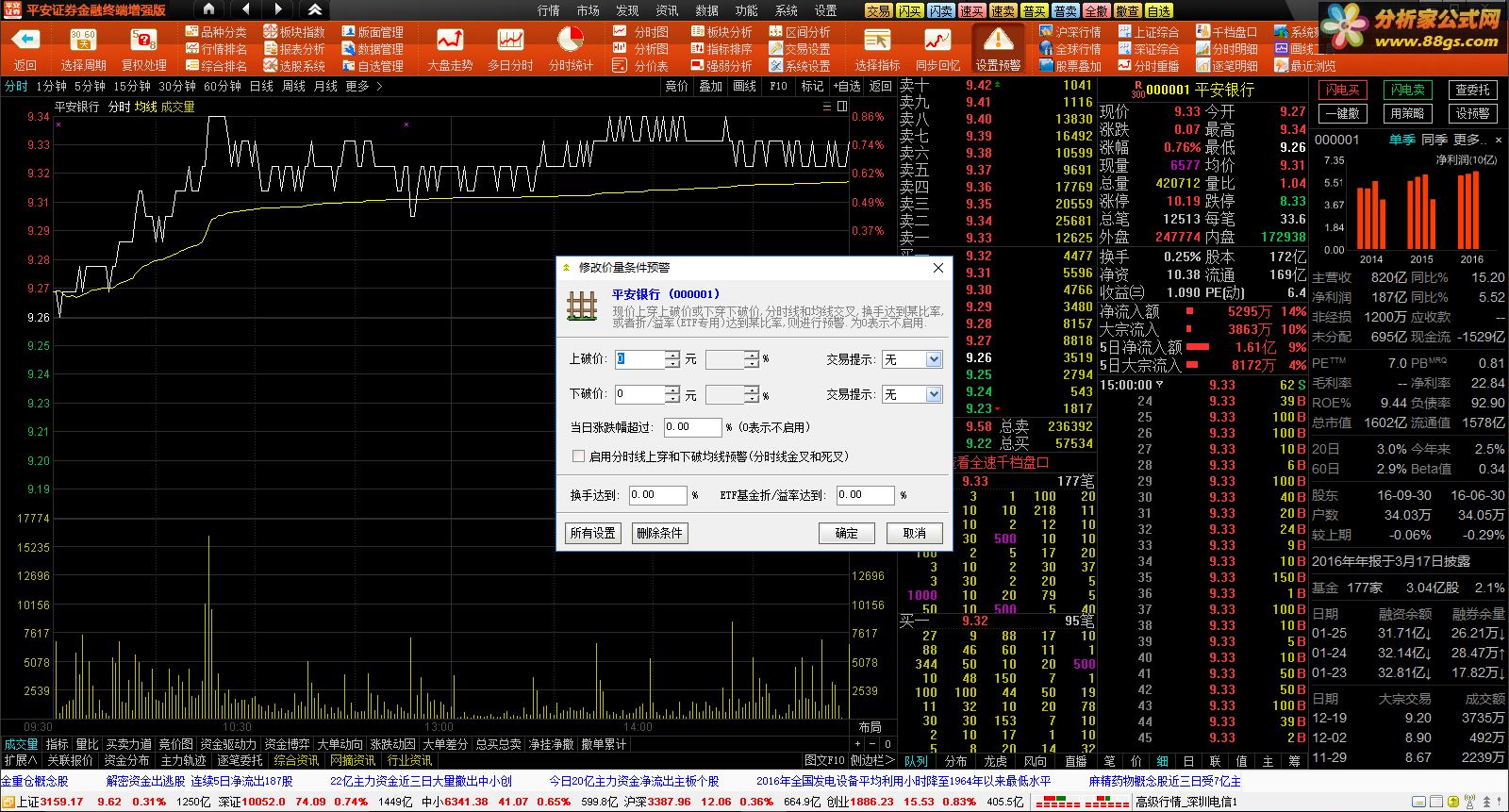Click 上破价 yuan input field
The width and height of the screenshot is (1509, 812).
tap(640, 359)
